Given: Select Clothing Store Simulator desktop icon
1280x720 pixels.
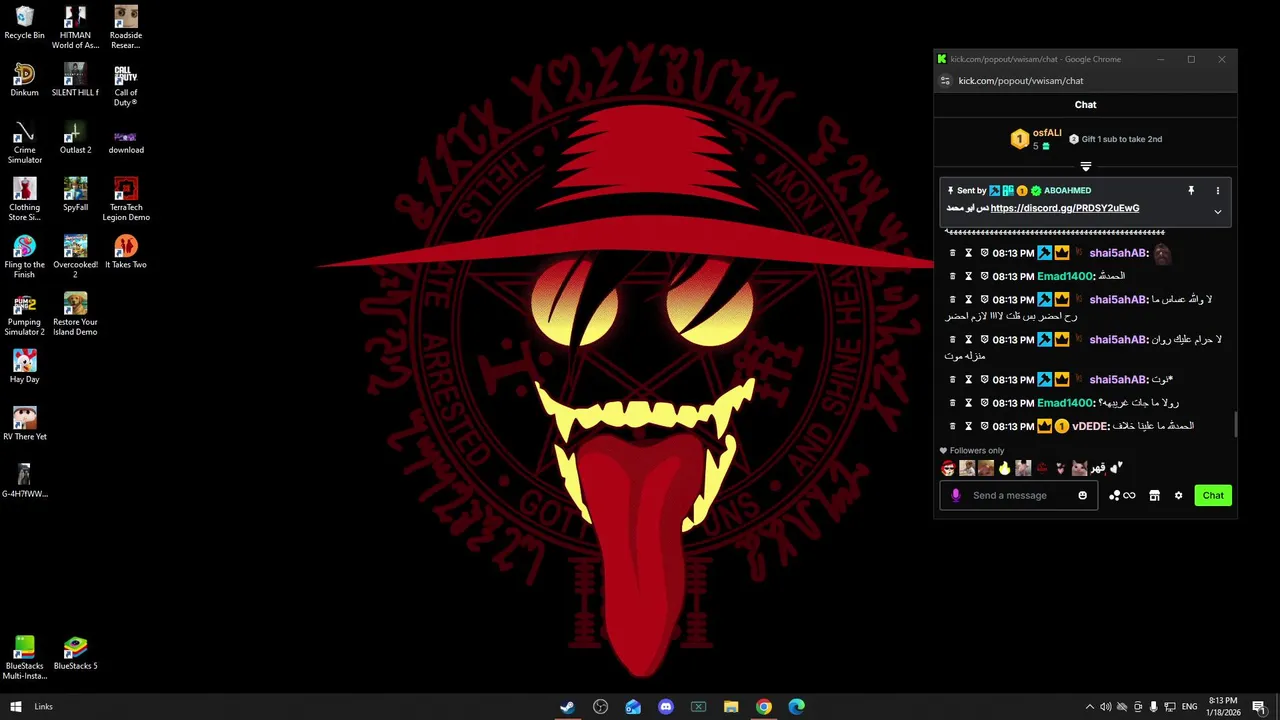Looking at the screenshot, I should tap(25, 199).
